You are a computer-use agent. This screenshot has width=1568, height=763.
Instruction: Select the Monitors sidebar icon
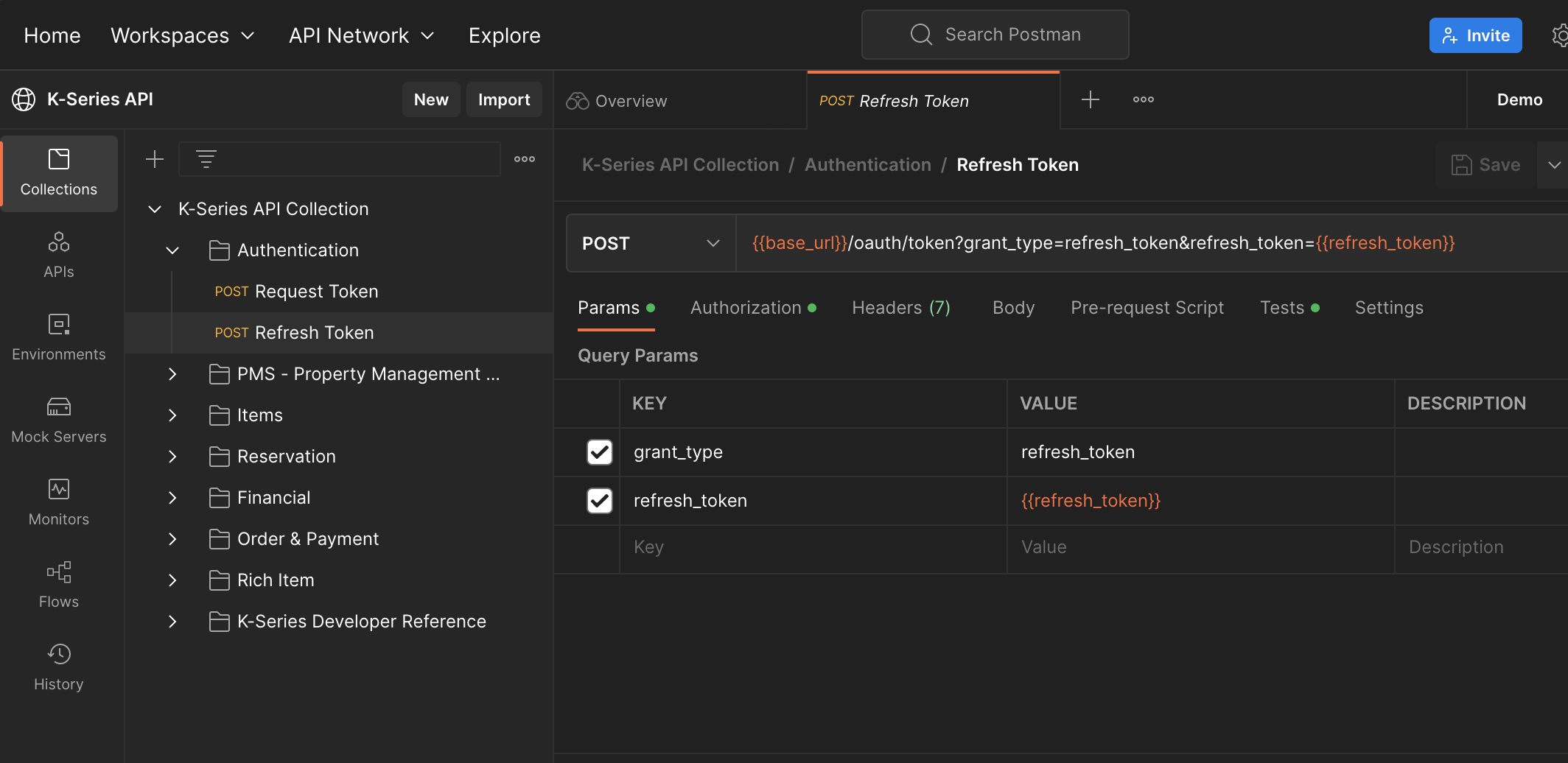pyautogui.click(x=59, y=501)
